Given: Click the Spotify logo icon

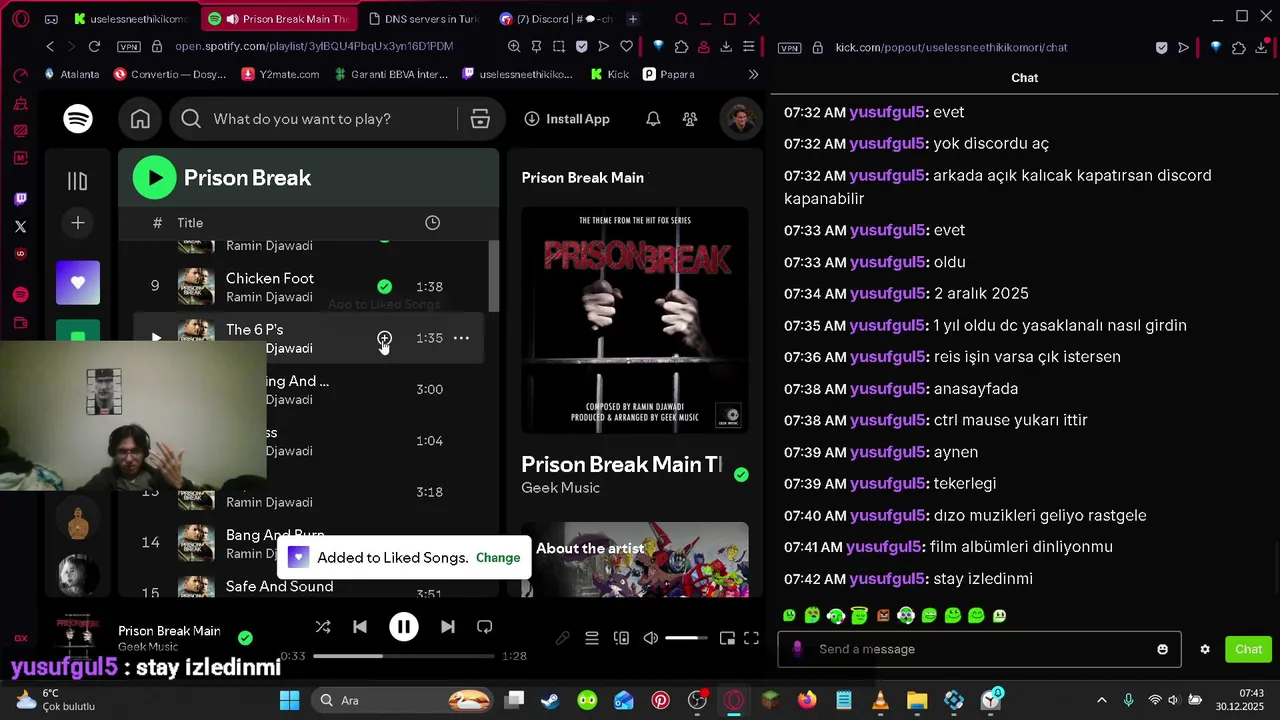Looking at the screenshot, I should 78,119.
